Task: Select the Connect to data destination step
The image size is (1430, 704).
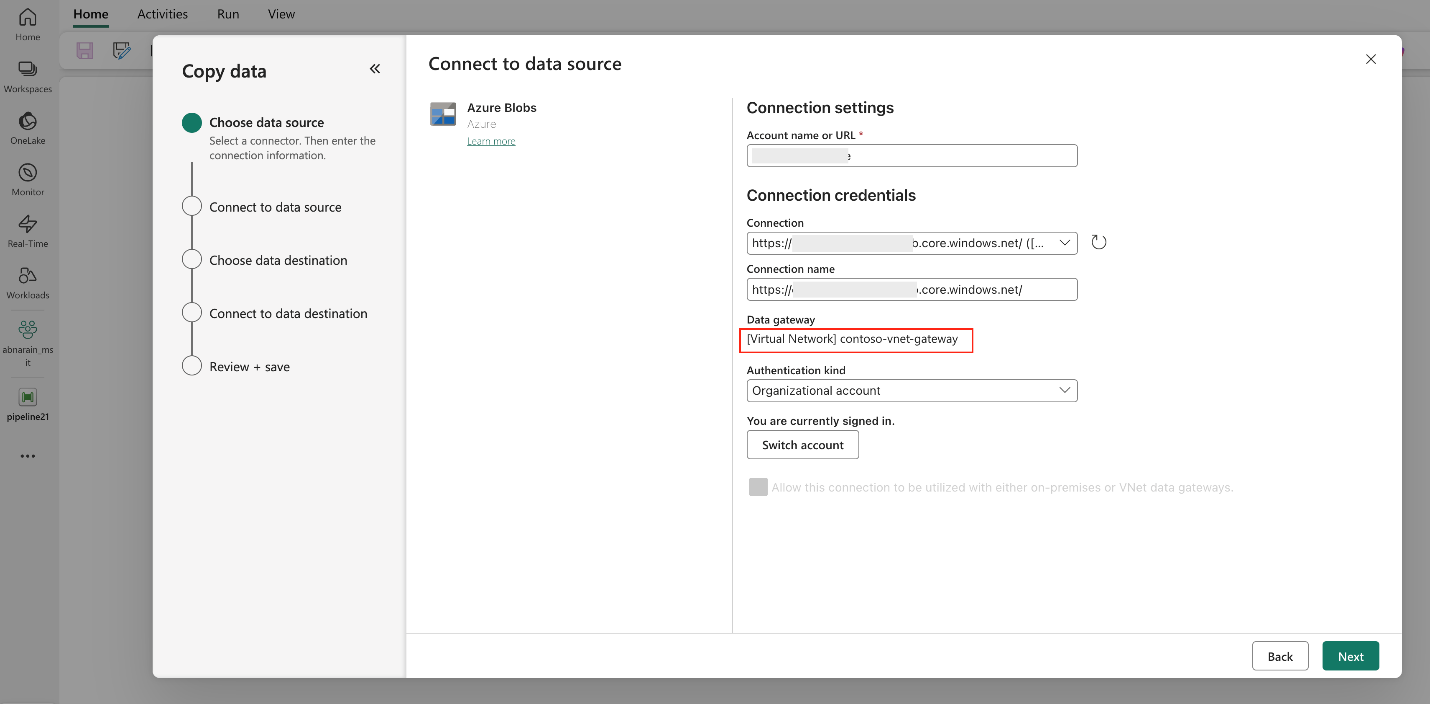Action: point(288,313)
